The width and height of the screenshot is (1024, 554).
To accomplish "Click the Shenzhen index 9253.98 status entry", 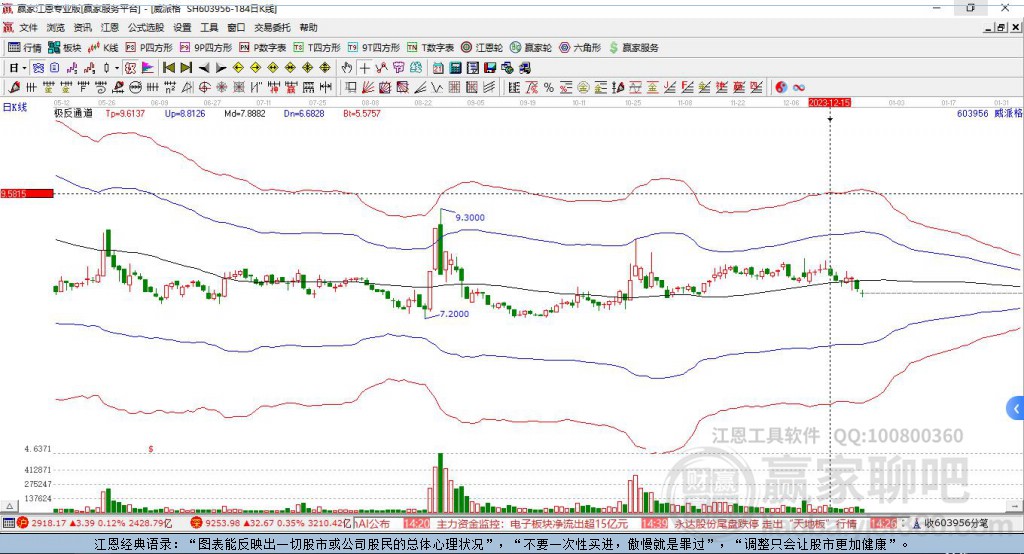I will (271, 523).
